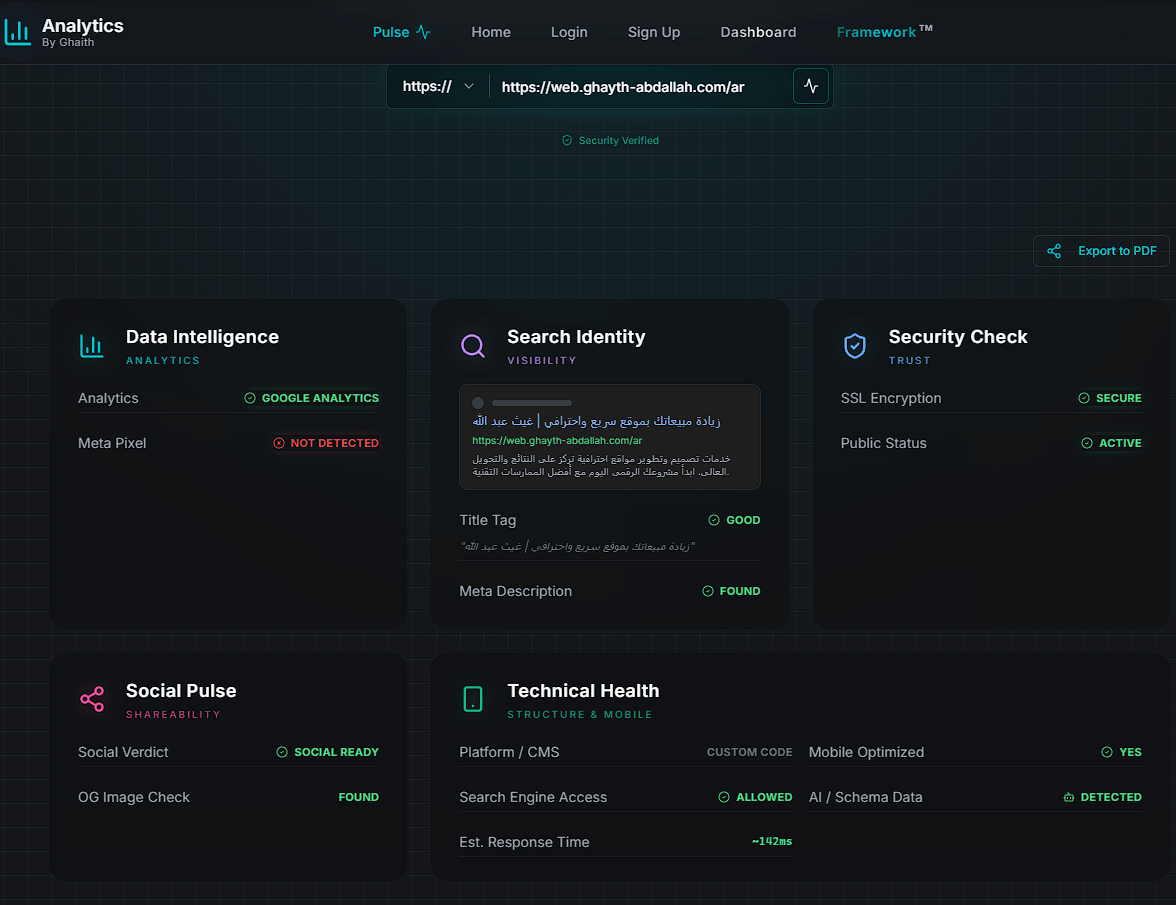Click the Social Pulse share icon
The image size is (1176, 905).
92,700
